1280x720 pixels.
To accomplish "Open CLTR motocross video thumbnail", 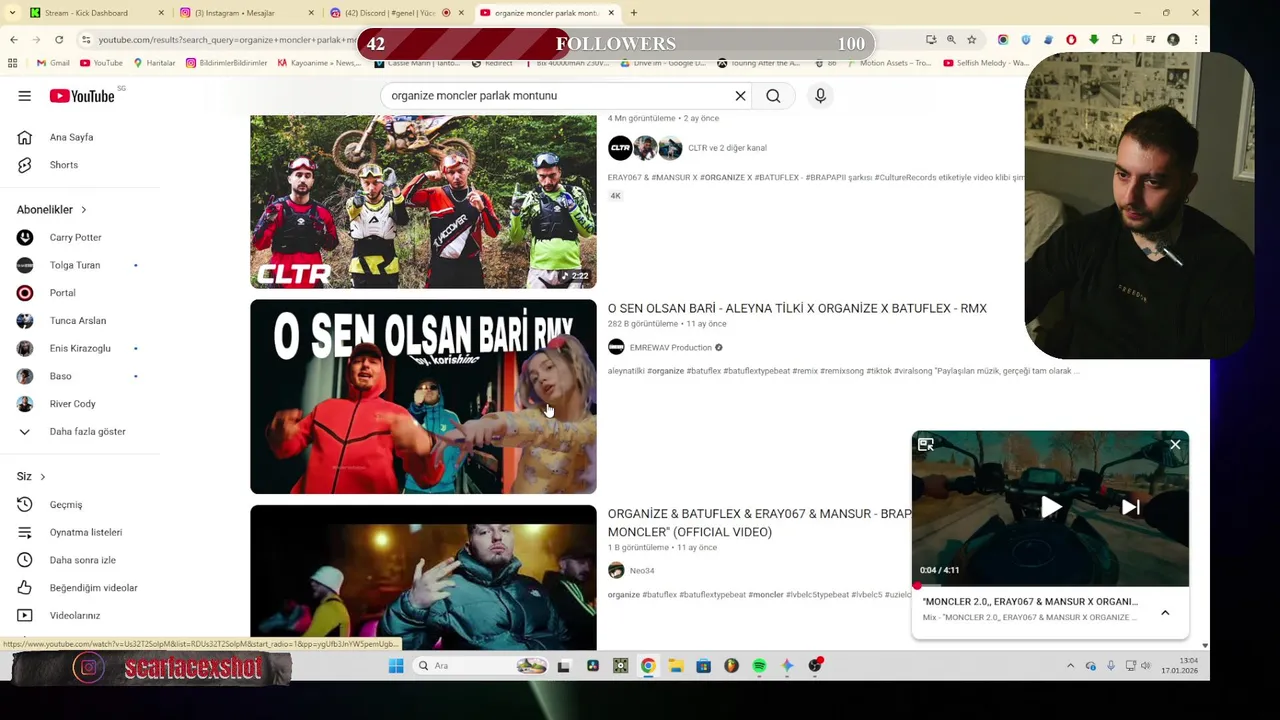I will [423, 202].
